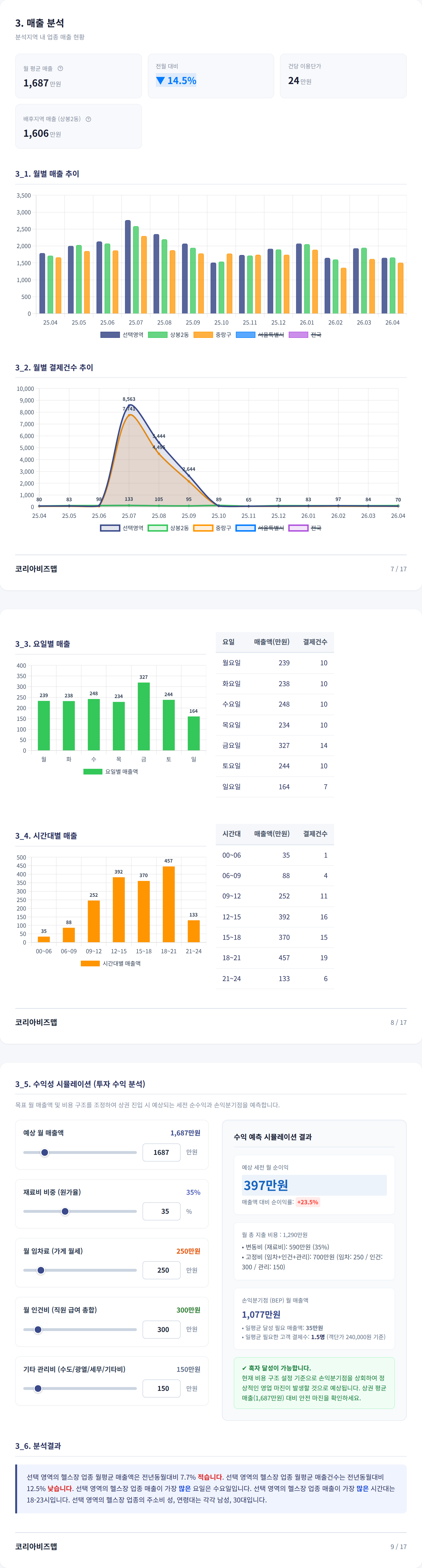The width and height of the screenshot is (422, 1568).
Task: Adjust the 월 인건비 (직원 급여 총합) slider
Action: pyautogui.click(x=80, y=1329)
